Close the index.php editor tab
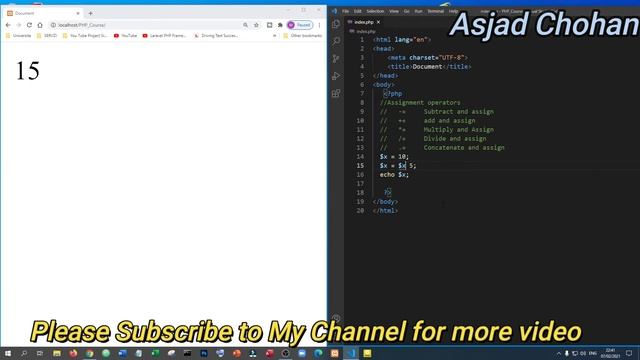The height and width of the screenshot is (360, 640). 378,22
